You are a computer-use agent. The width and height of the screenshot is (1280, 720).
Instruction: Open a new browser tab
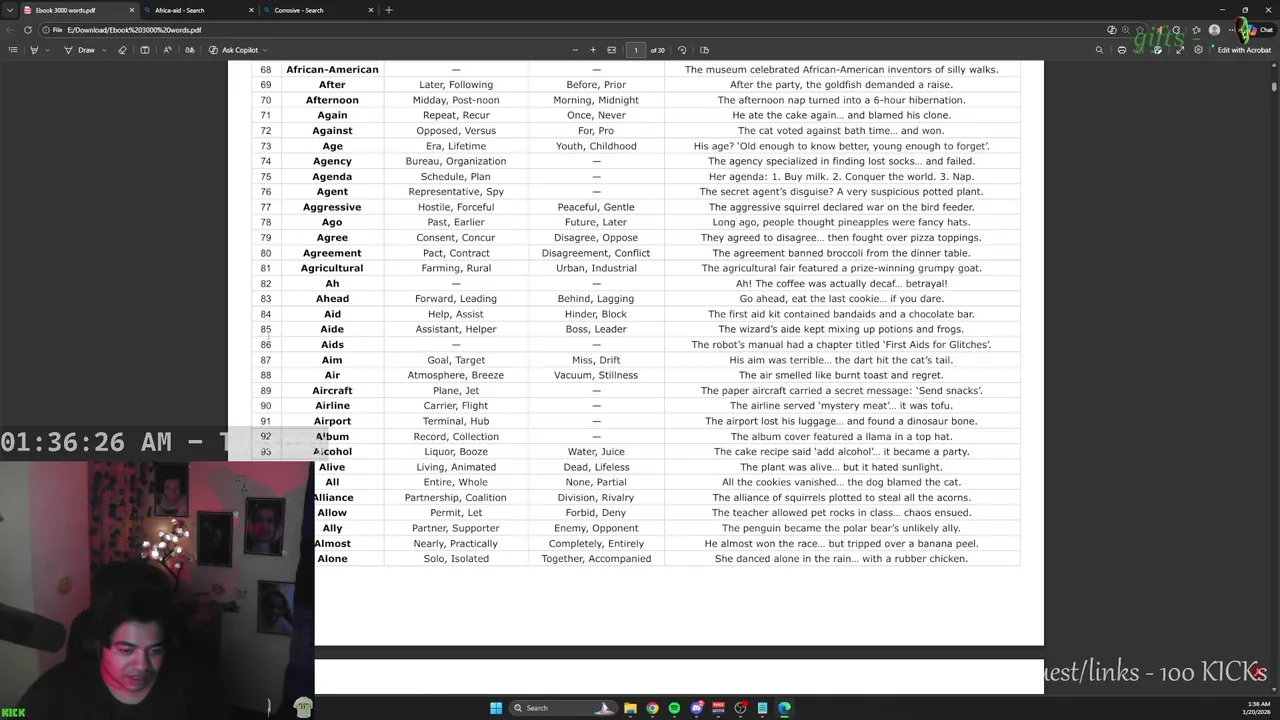[389, 10]
